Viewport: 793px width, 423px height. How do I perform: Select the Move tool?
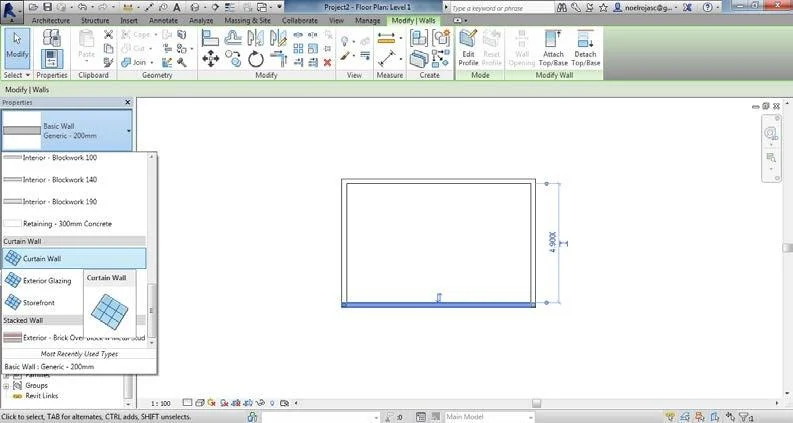[210, 59]
